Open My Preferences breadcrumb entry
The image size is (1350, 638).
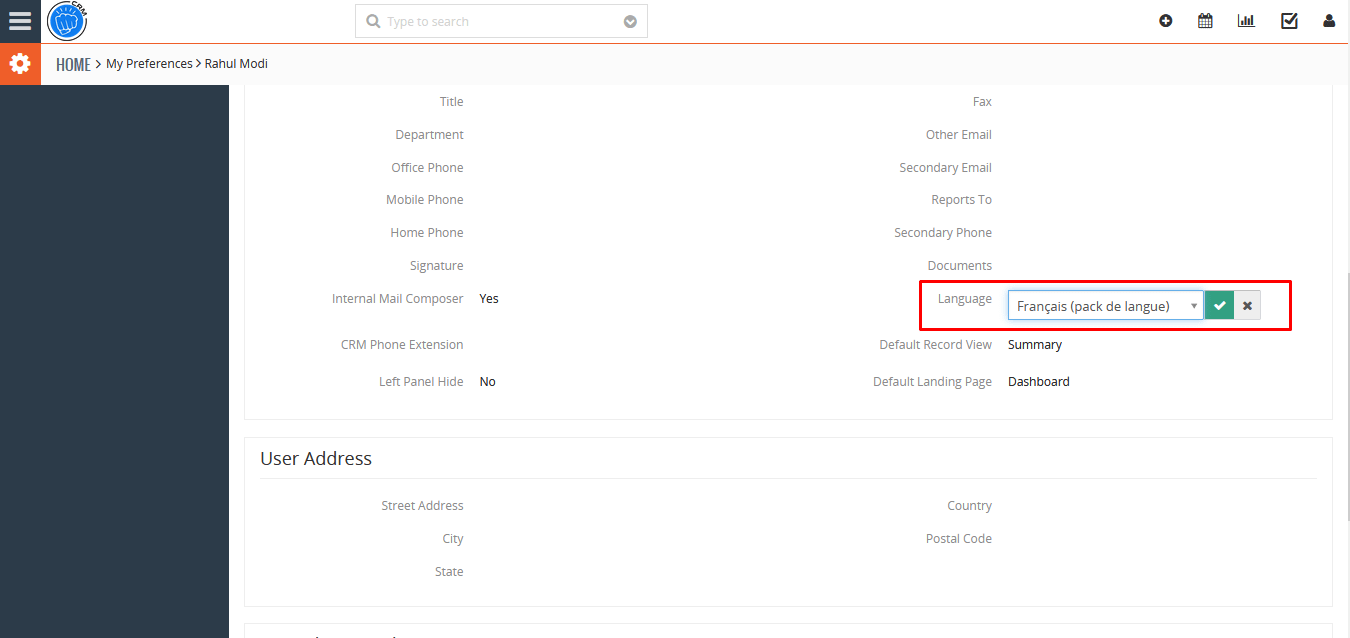tap(149, 63)
